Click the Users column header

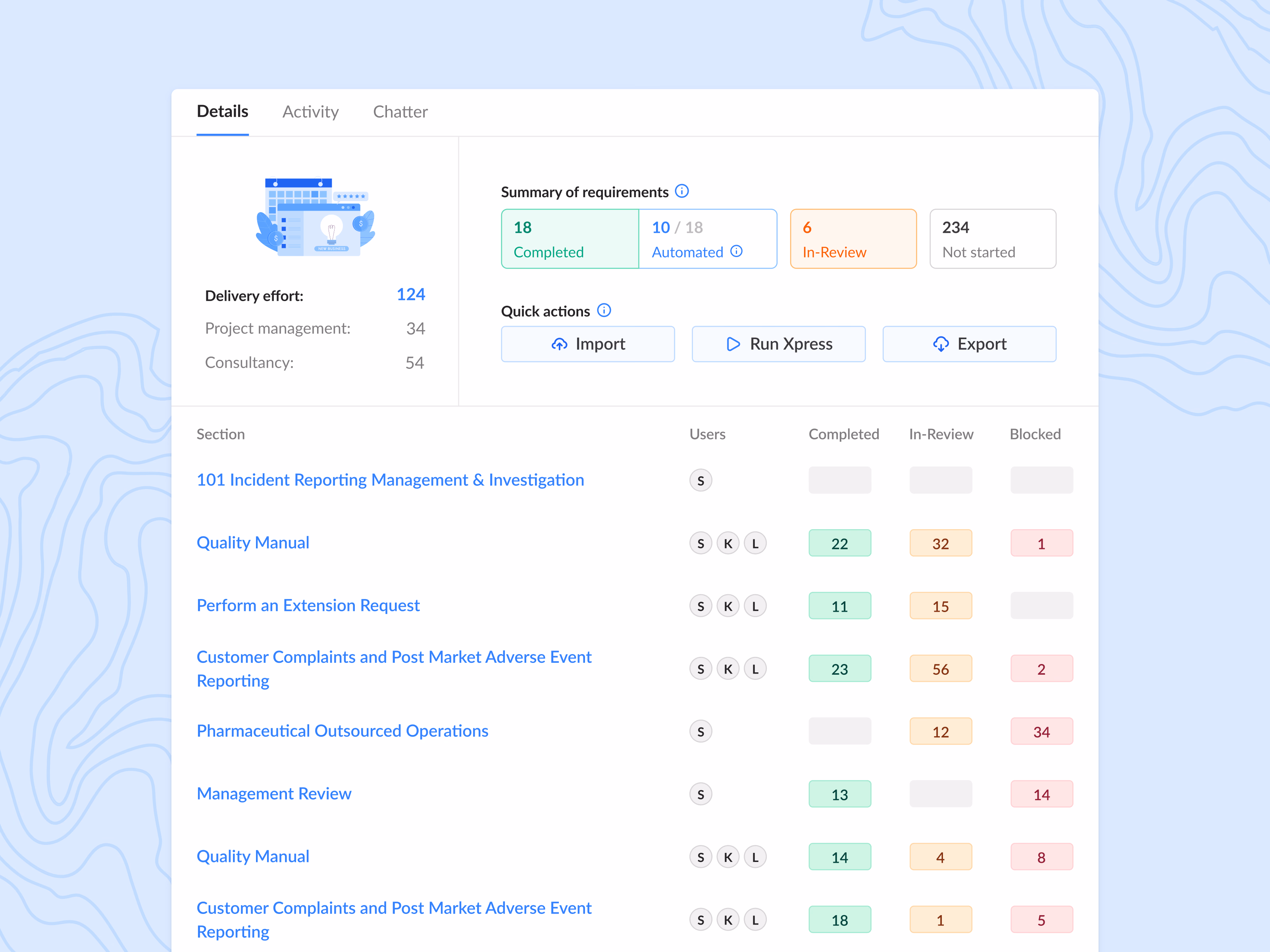707,434
